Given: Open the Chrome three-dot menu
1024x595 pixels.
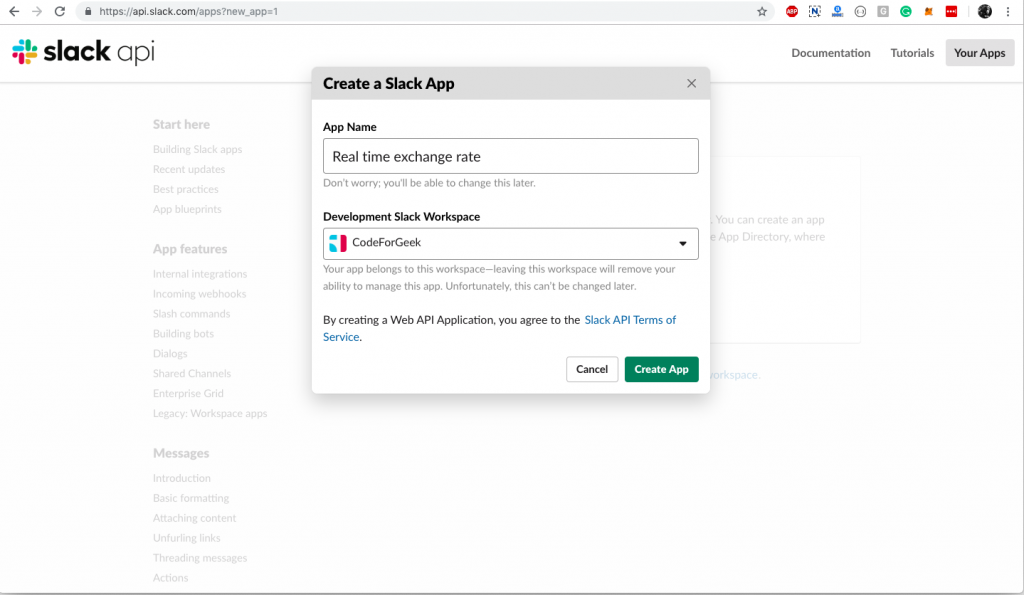Looking at the screenshot, I should [x=1007, y=11].
